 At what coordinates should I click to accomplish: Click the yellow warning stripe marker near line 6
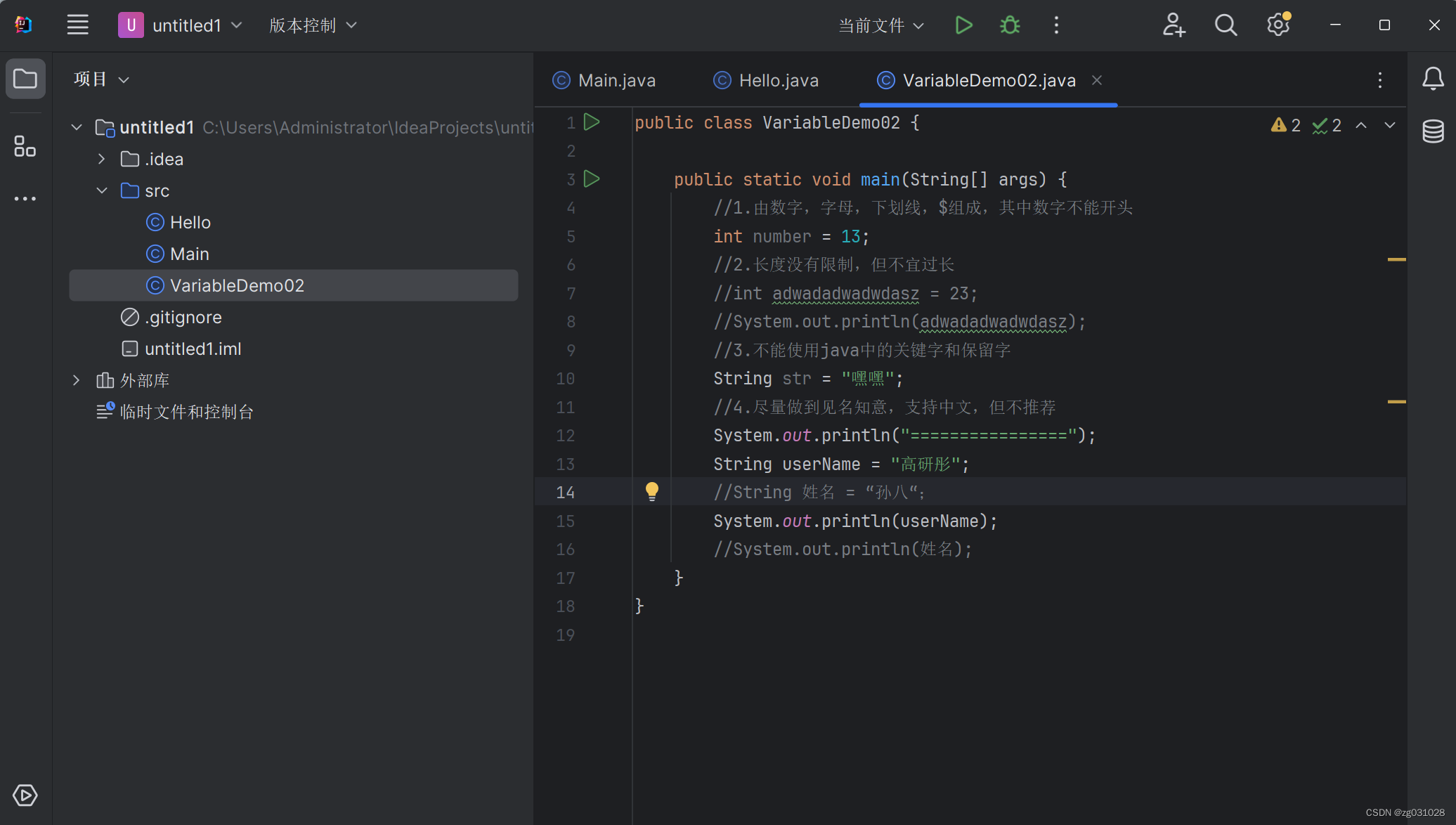click(x=1396, y=259)
